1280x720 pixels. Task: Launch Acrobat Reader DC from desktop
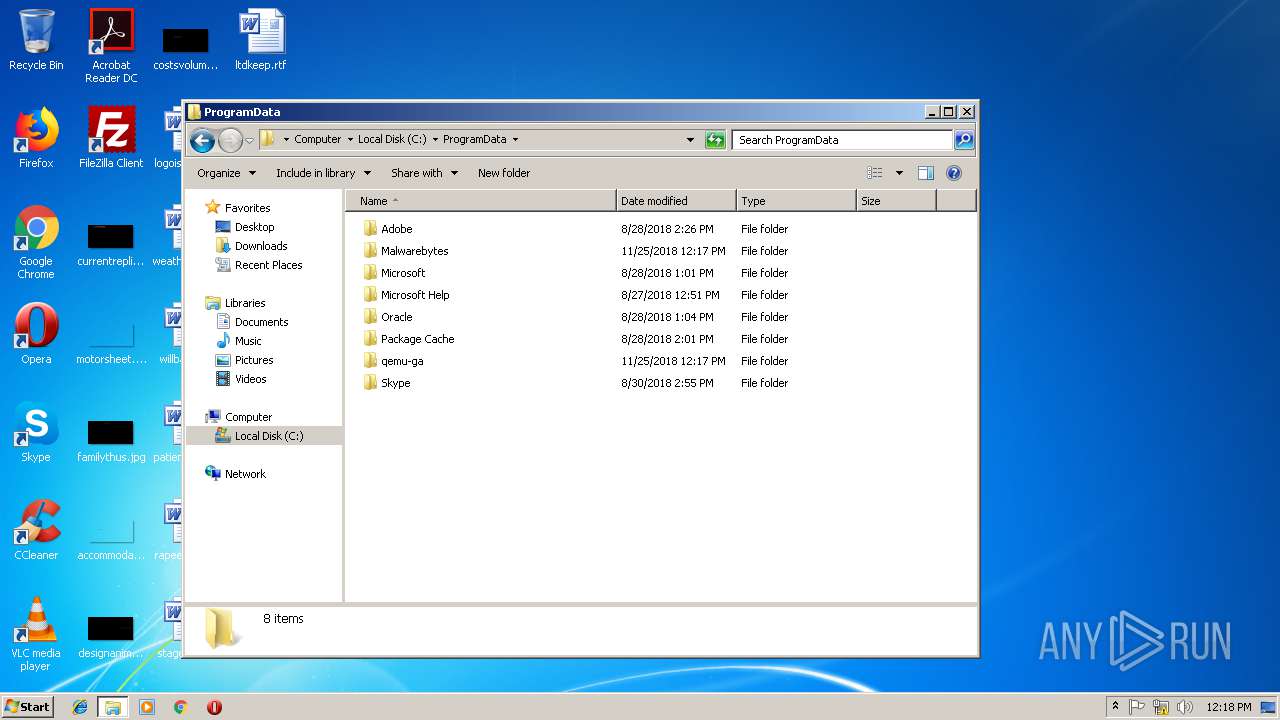pyautogui.click(x=111, y=46)
